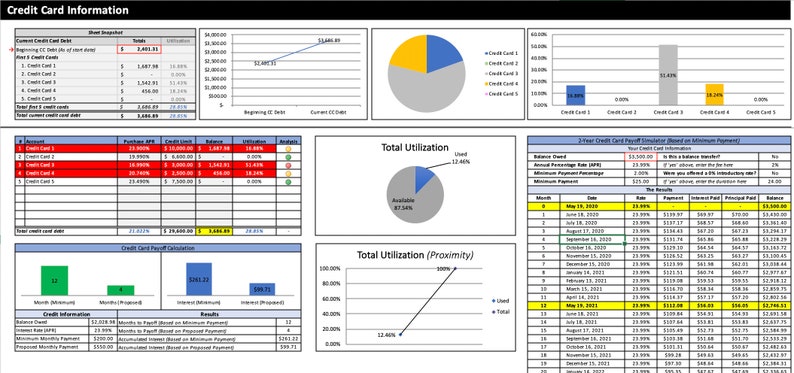This screenshot has height=373, width=794.
Task: Click the green Month (Minimum) bar
Action: (54, 280)
